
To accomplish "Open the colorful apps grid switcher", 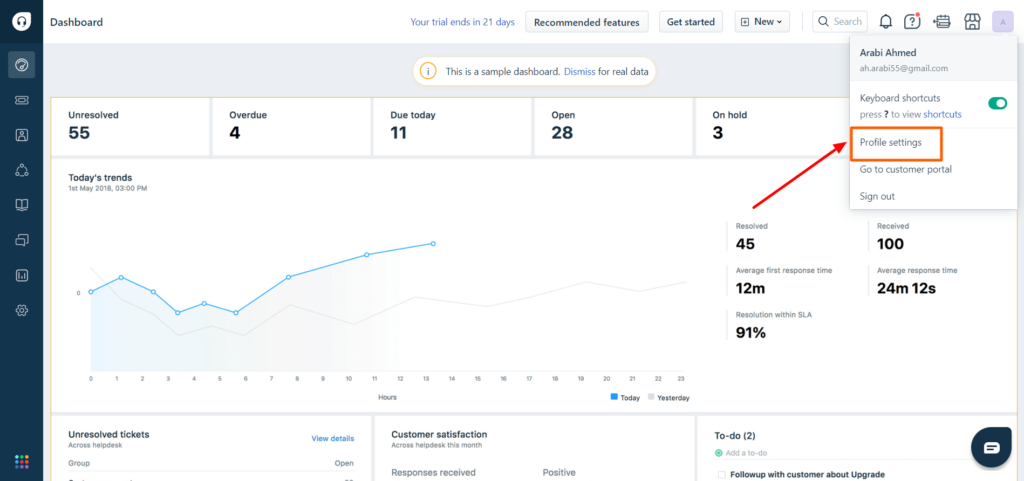I will coord(22,461).
